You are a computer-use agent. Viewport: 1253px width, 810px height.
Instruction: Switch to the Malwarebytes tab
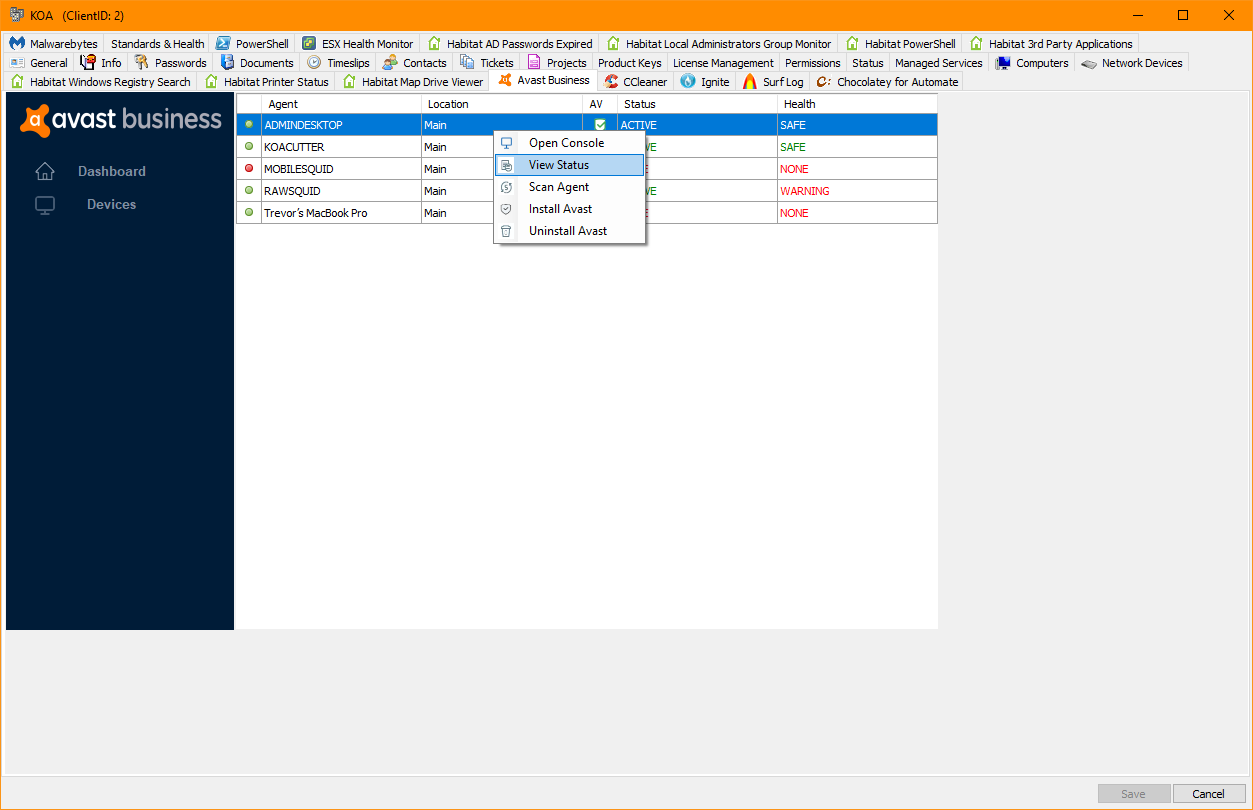pos(55,44)
